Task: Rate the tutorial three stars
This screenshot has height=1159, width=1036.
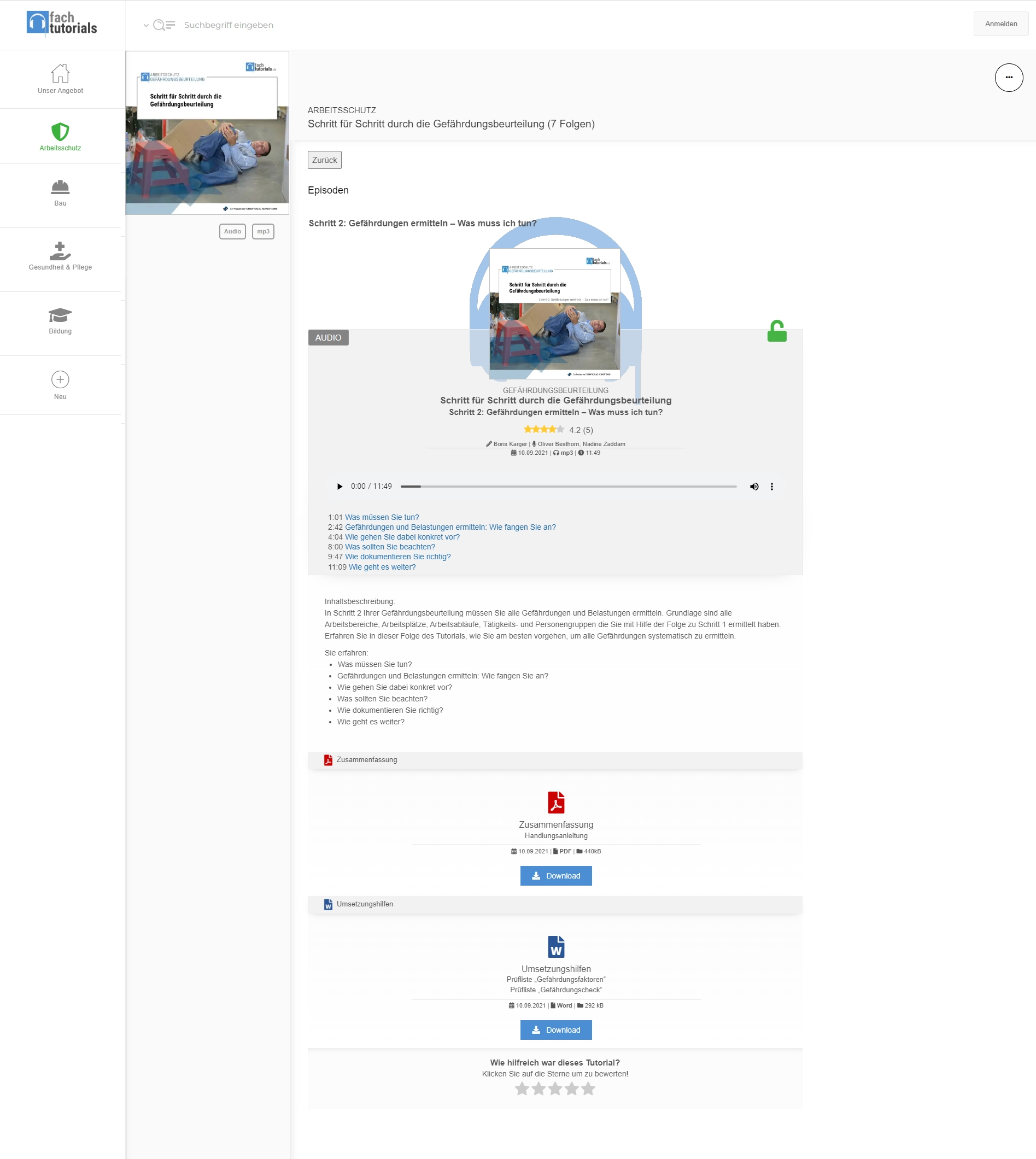Action: (555, 1089)
